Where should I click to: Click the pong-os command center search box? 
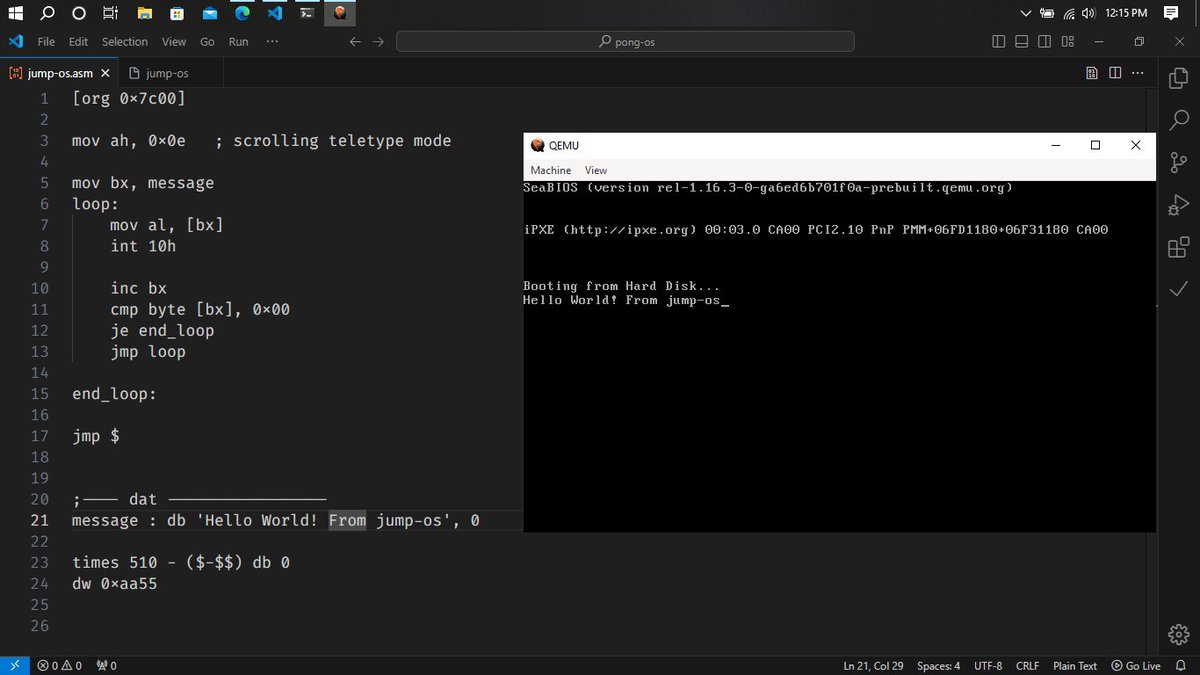[x=625, y=42]
